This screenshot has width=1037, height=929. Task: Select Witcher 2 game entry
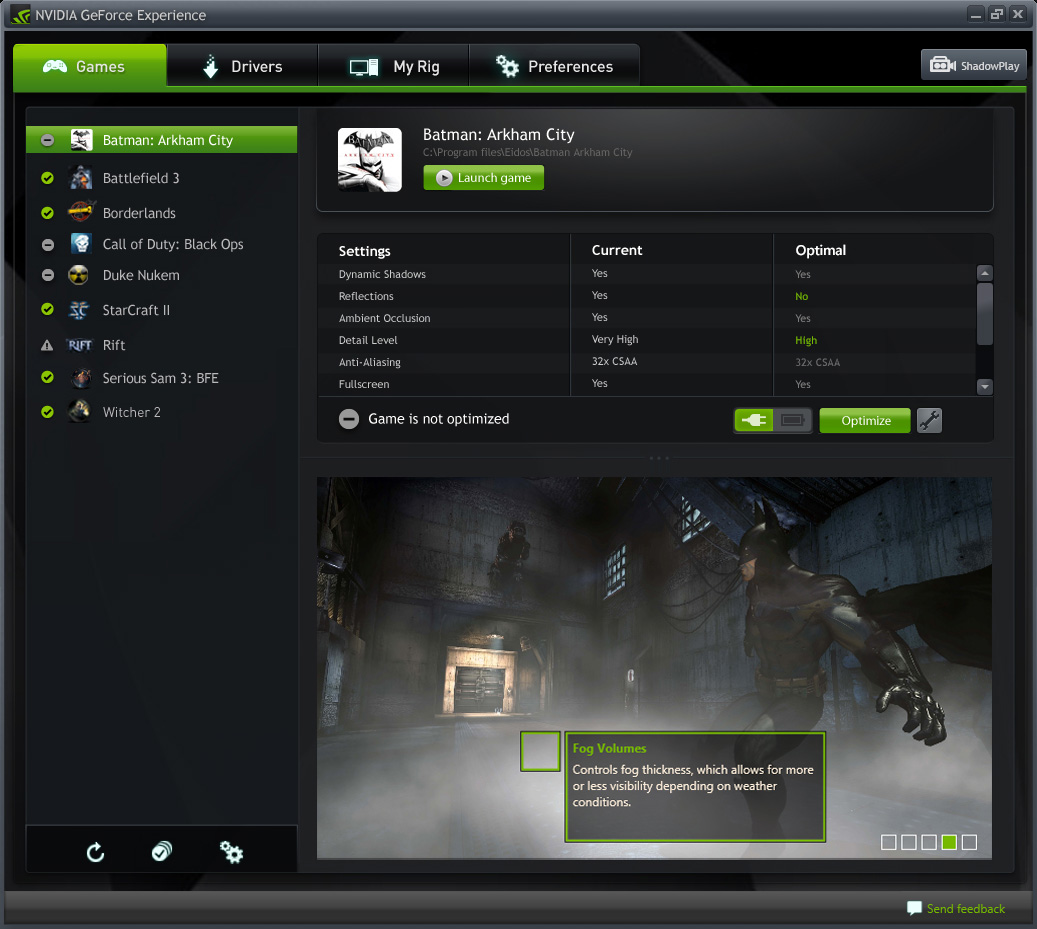point(161,412)
